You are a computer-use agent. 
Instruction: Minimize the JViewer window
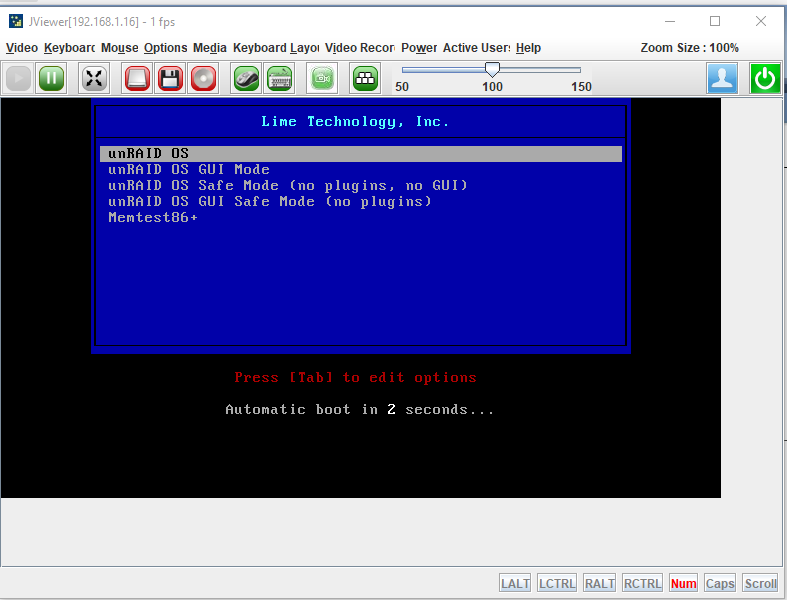click(670, 21)
